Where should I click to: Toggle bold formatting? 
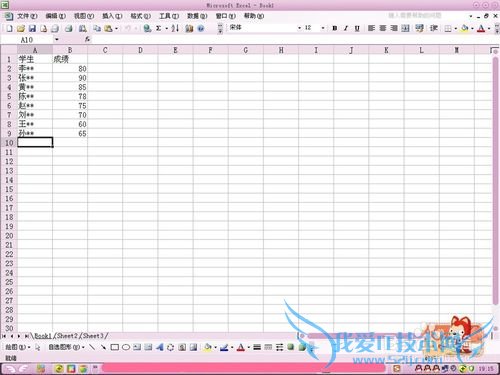click(x=335, y=28)
